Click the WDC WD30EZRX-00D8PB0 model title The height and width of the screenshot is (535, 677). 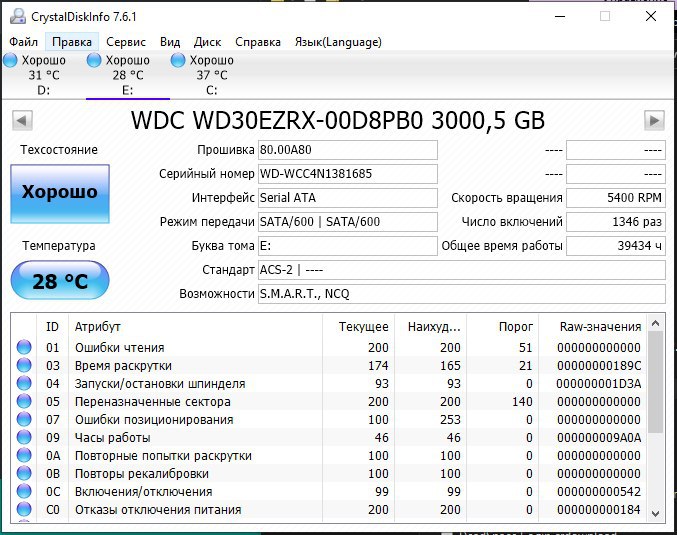[338, 120]
